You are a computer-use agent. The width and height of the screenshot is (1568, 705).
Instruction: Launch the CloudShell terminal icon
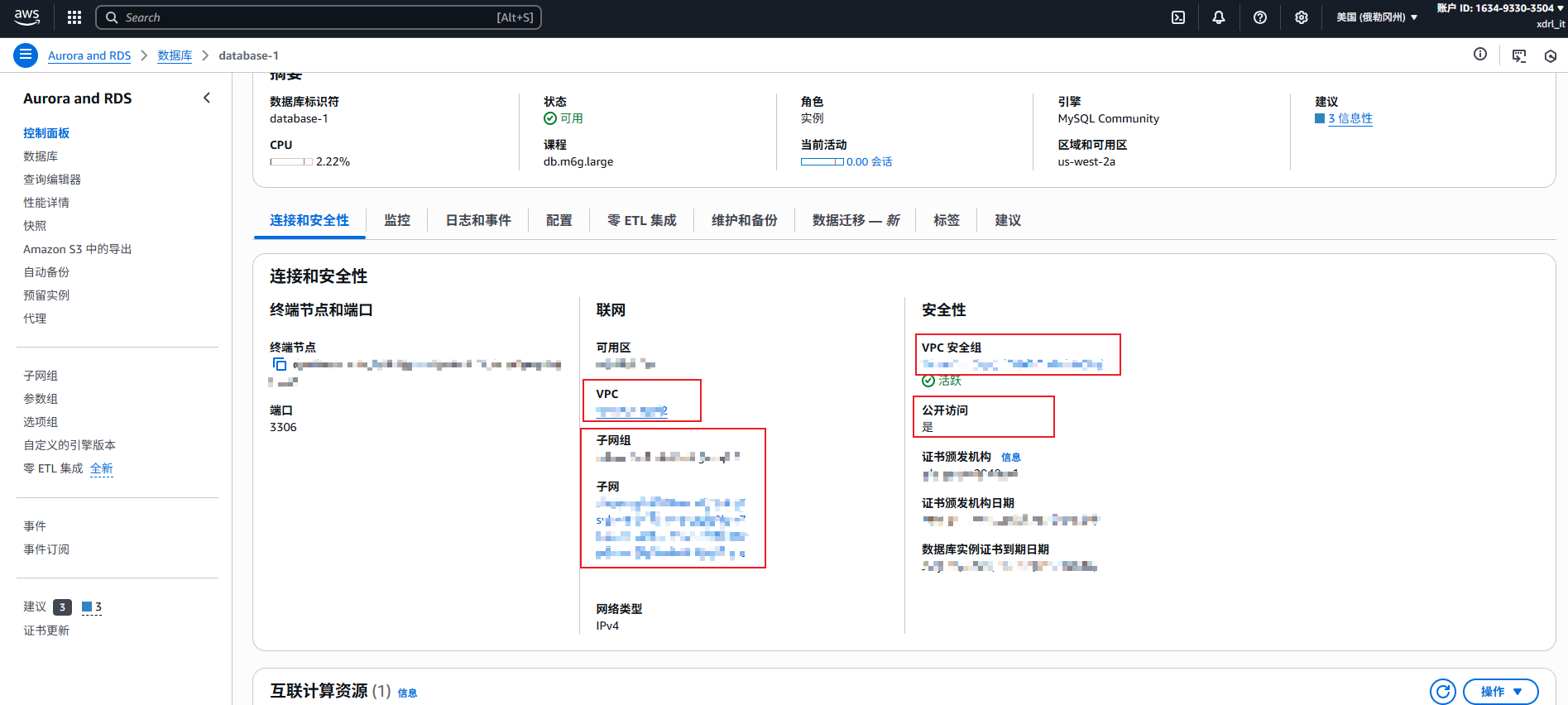pyautogui.click(x=1178, y=17)
